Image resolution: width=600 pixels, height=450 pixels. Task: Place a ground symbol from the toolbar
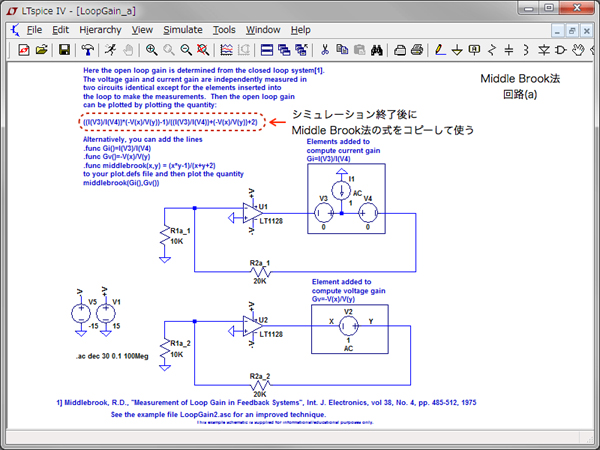click(x=458, y=49)
